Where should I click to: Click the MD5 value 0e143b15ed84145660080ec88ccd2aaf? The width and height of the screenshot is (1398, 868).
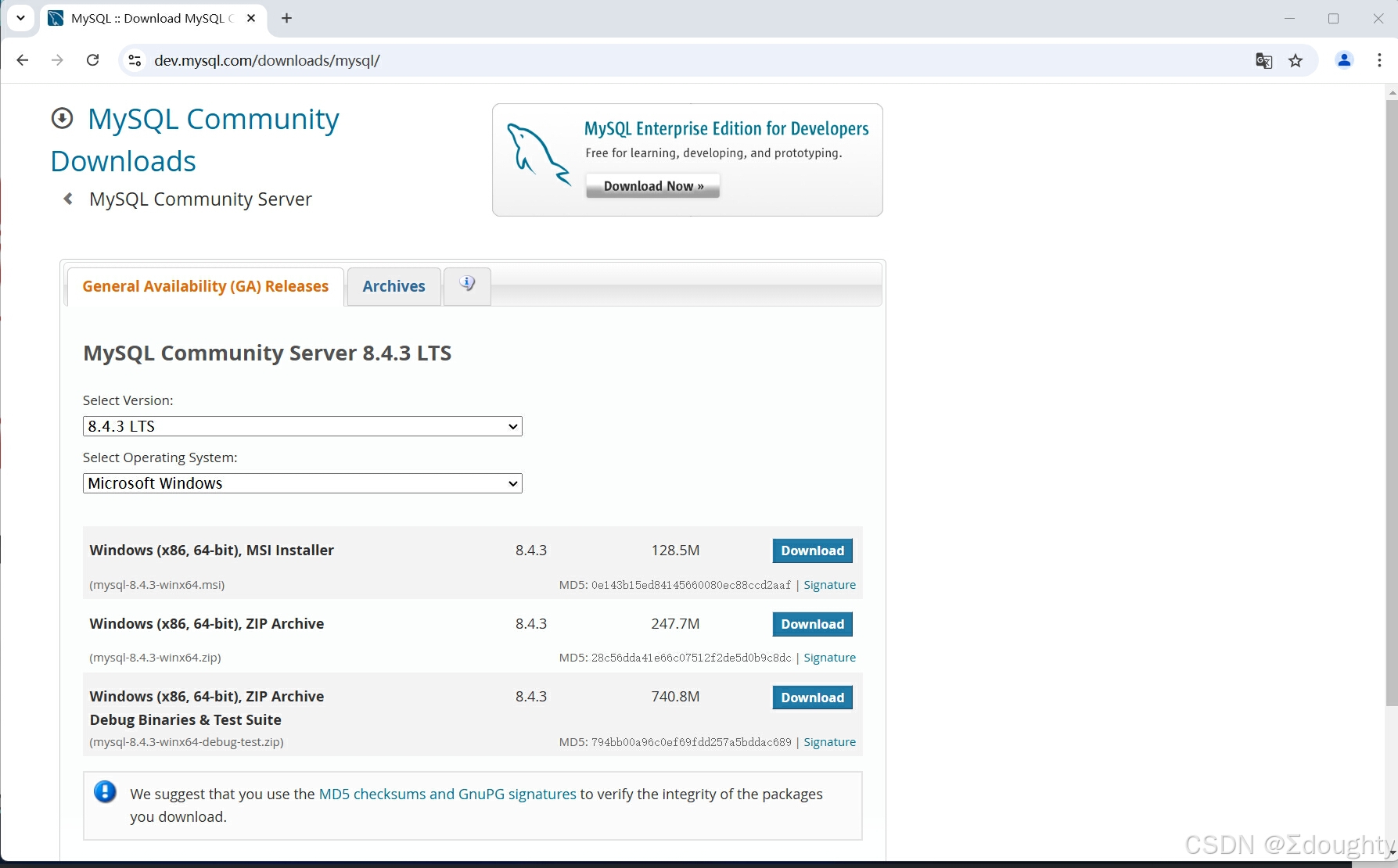pyautogui.click(x=691, y=585)
